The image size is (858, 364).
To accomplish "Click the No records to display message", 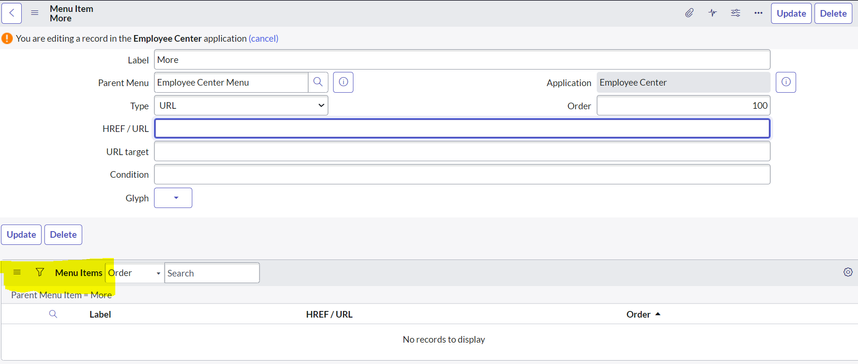I will click(444, 339).
